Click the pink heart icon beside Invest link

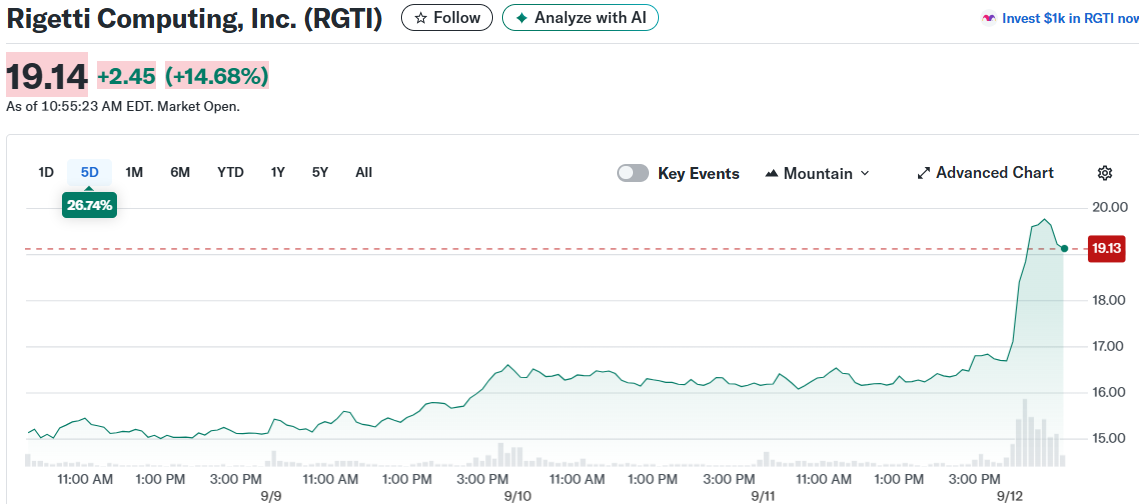coord(989,18)
